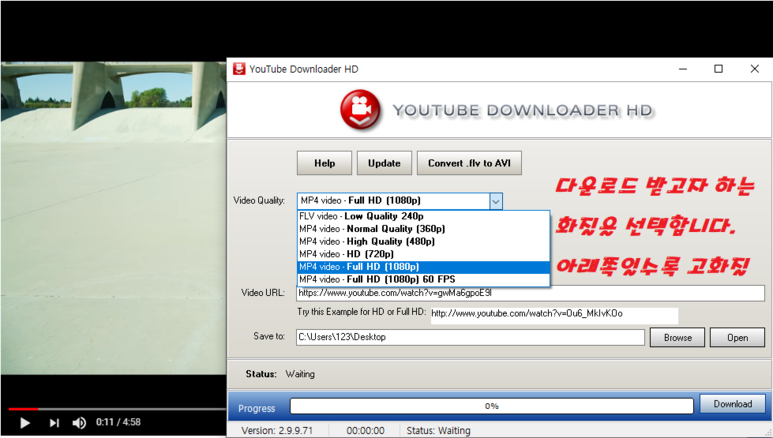773x438 pixels.
Task: Click the Update button
Action: pyautogui.click(x=384, y=163)
